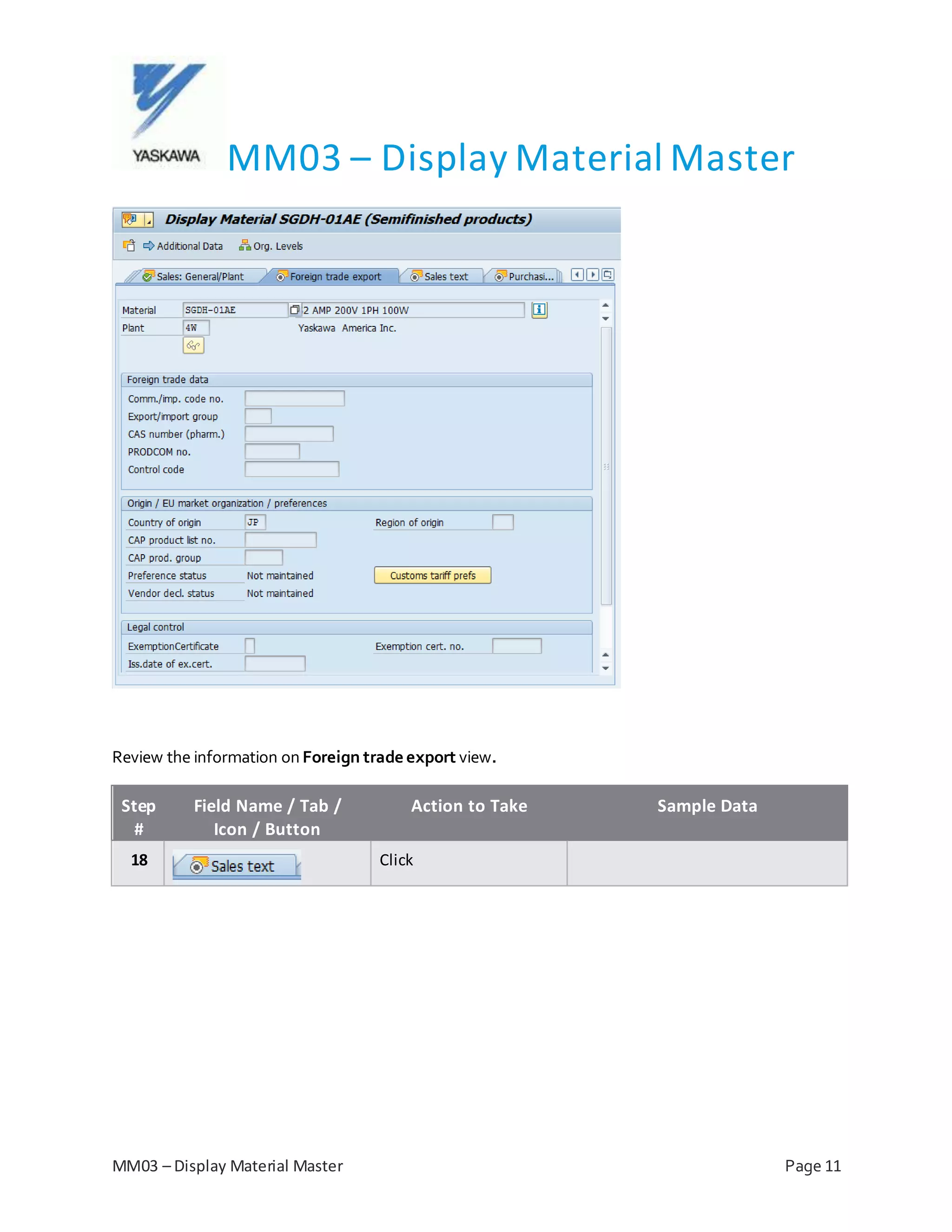
Task: Click the Sales text image in step 18 row
Action: (x=237, y=865)
